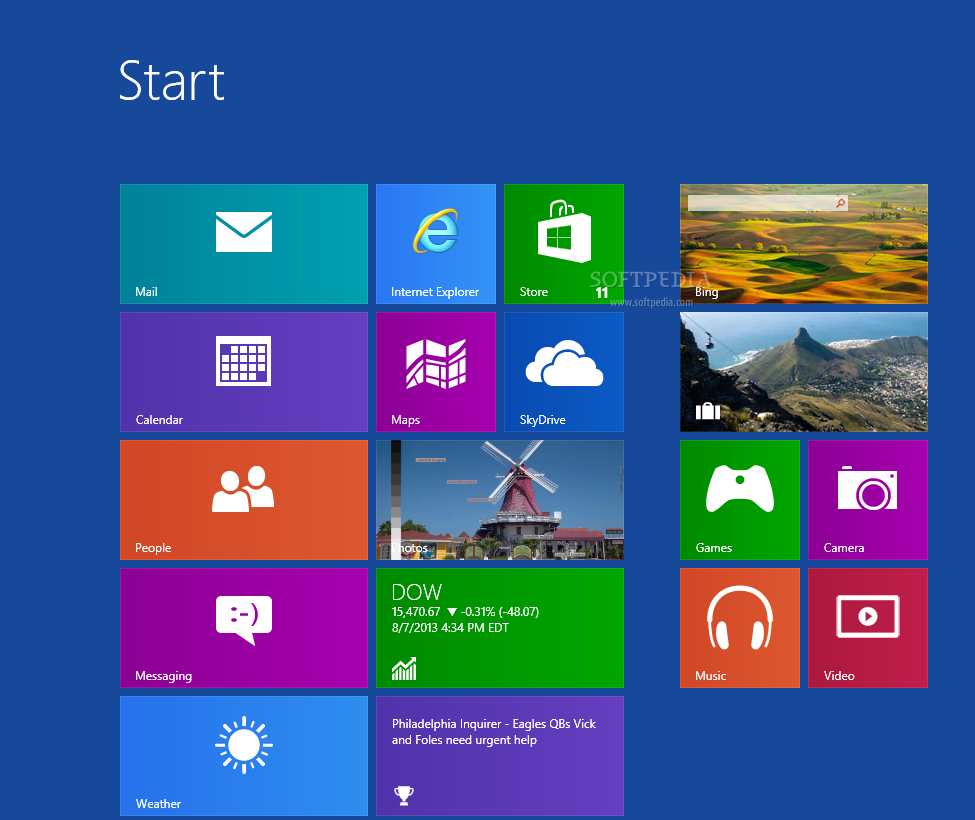Click the suitcase icon on Travel tile
Image resolution: width=975 pixels, height=820 pixels.
708,411
